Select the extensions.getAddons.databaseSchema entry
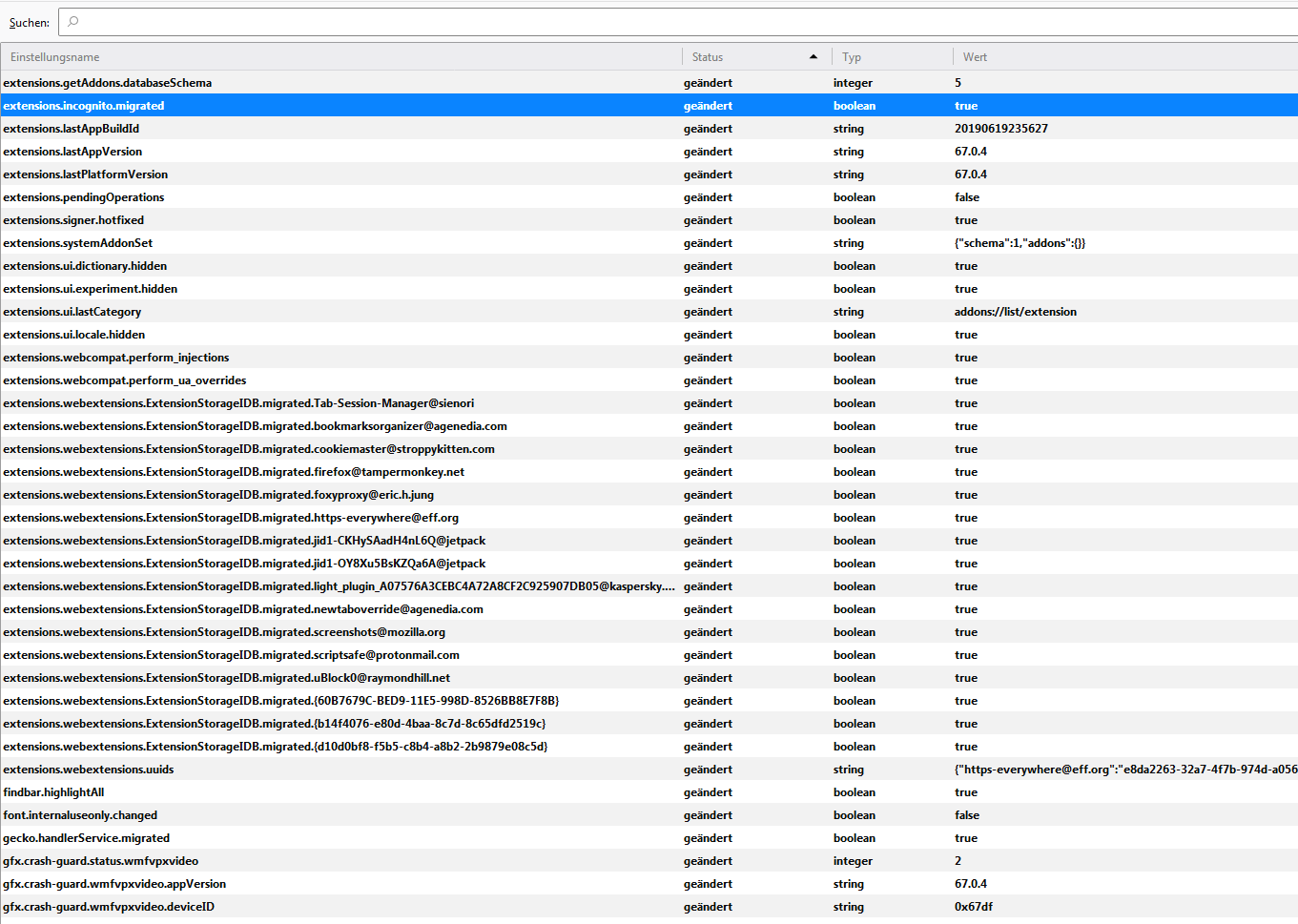1298x924 pixels. 107,83
